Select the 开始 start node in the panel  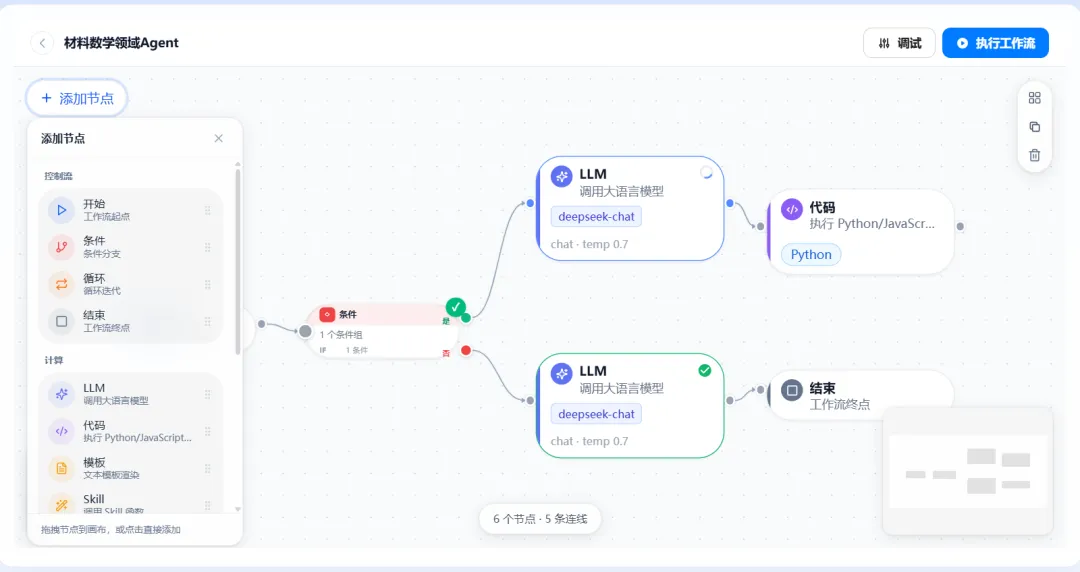pos(131,210)
